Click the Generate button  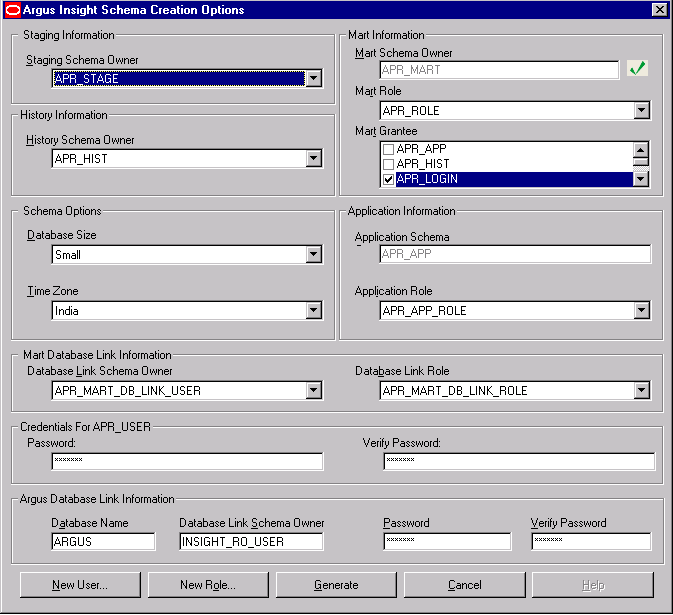tap(336, 585)
